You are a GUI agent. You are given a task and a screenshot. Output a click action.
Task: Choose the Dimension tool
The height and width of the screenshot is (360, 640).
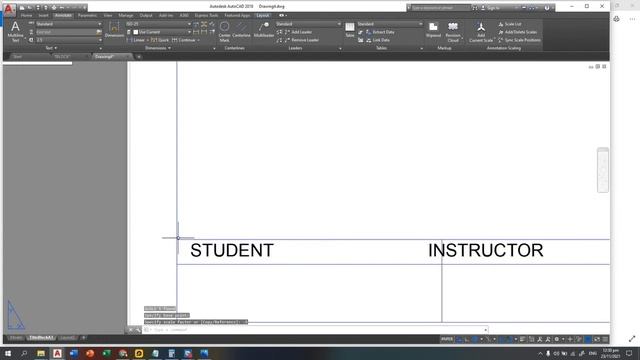coord(114,30)
